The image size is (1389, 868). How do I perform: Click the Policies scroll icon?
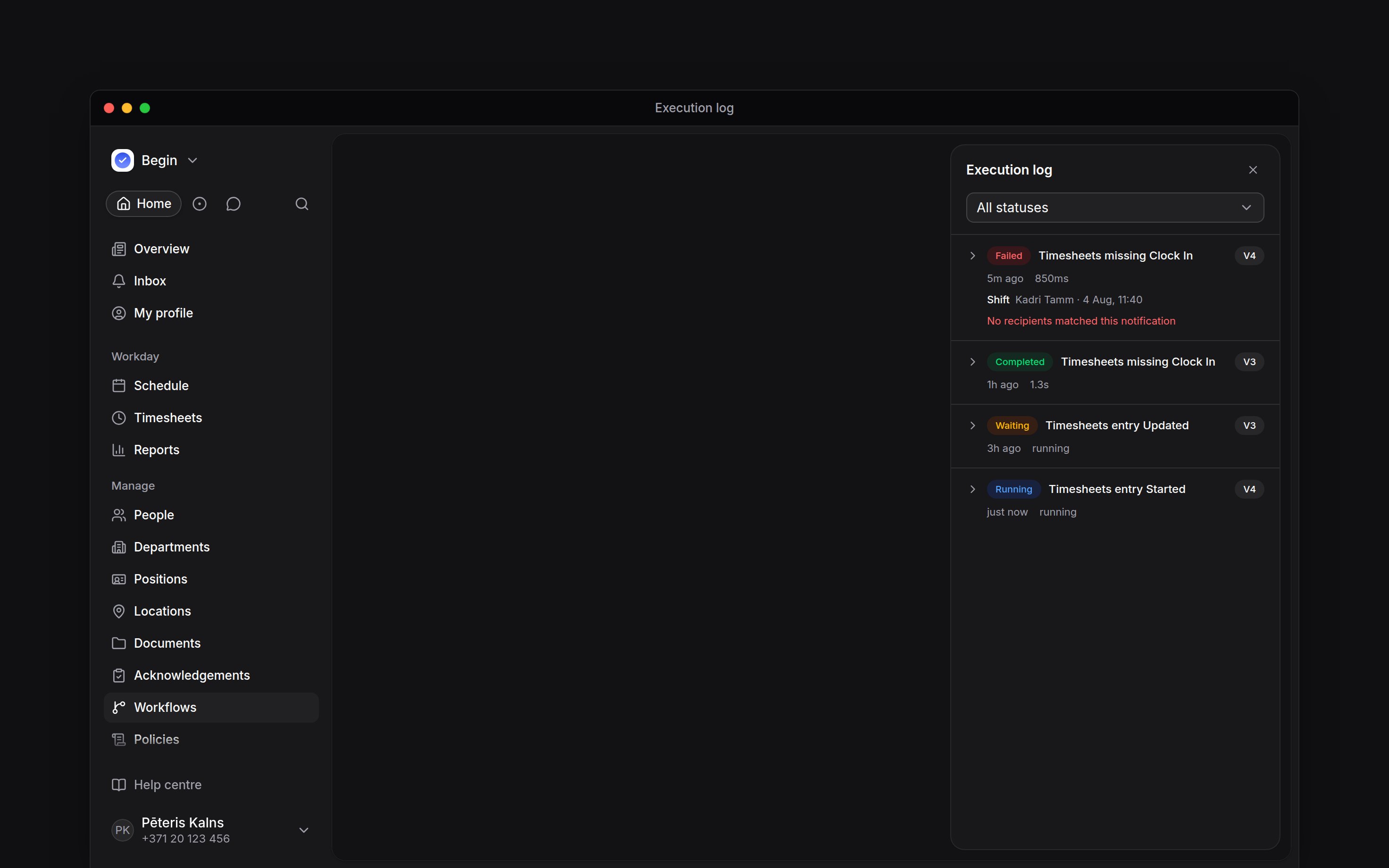[x=119, y=740]
